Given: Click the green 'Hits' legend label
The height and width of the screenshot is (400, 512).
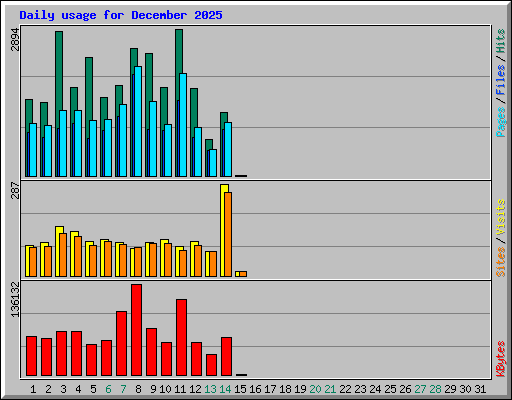Looking at the screenshot, I should (501, 41).
